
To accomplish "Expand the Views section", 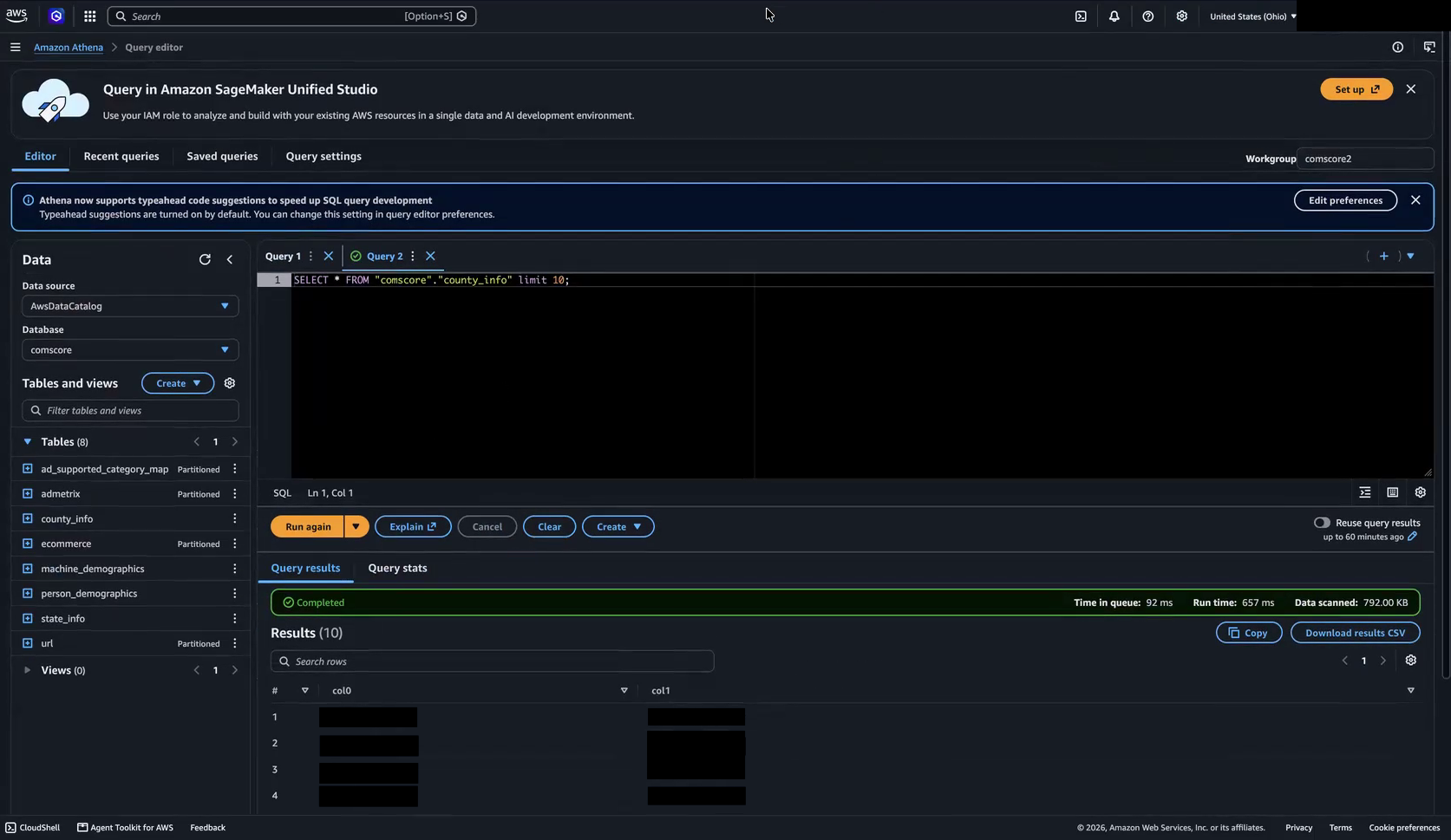I will [x=27, y=670].
